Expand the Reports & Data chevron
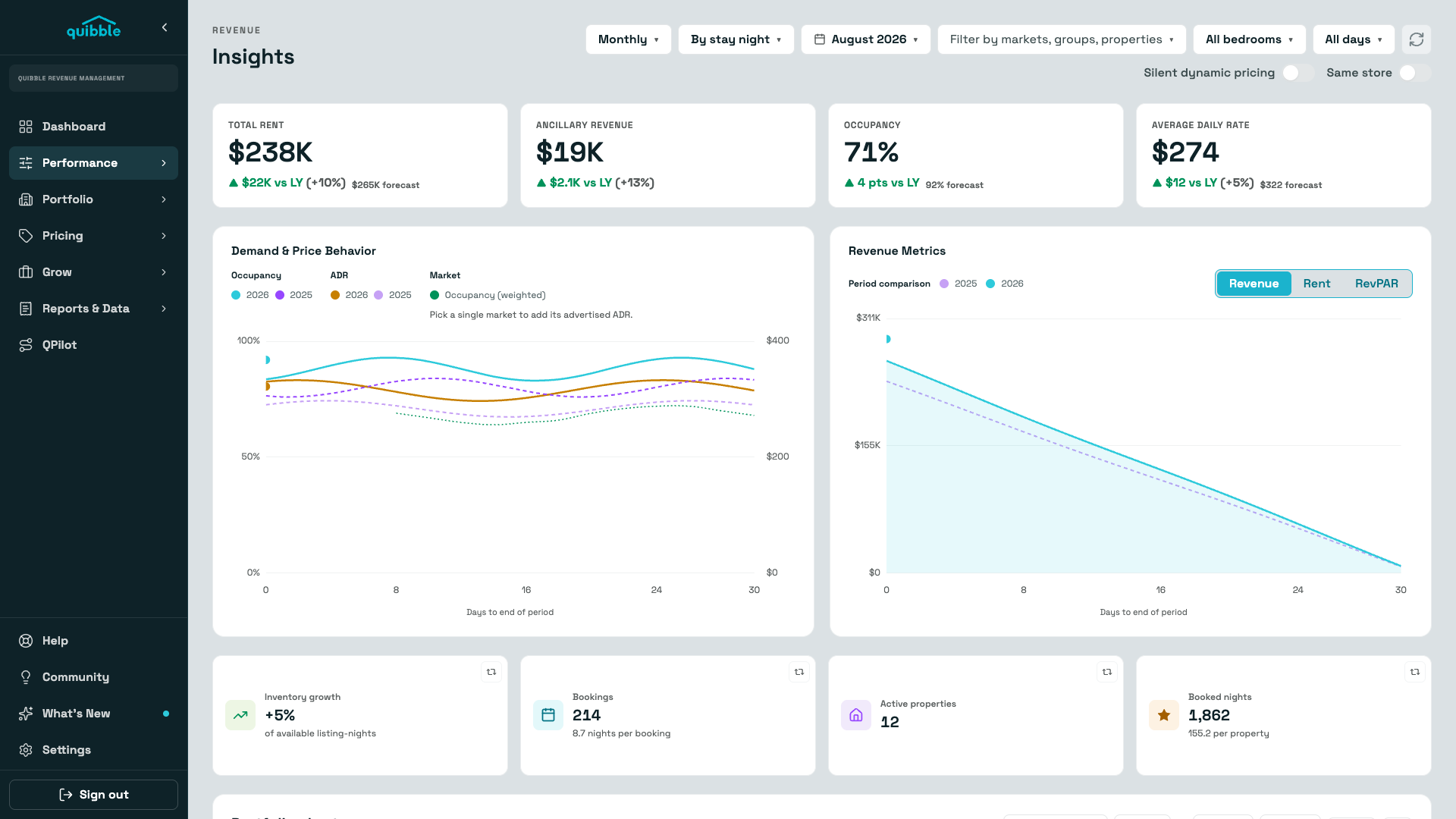This screenshot has height=819, width=1456. pos(164,309)
